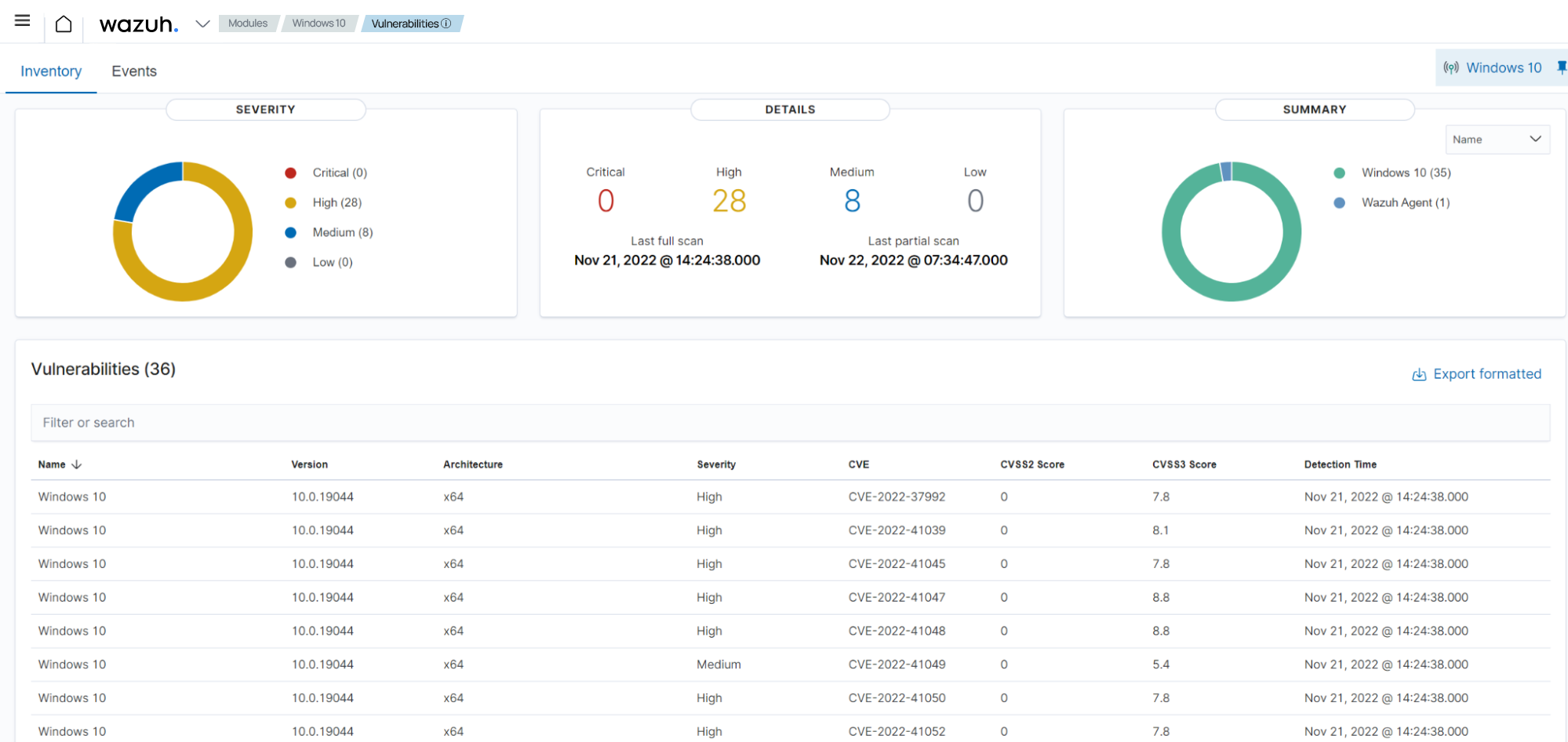Click the export download icon
The height and width of the screenshot is (742, 1568).
[x=1419, y=375]
